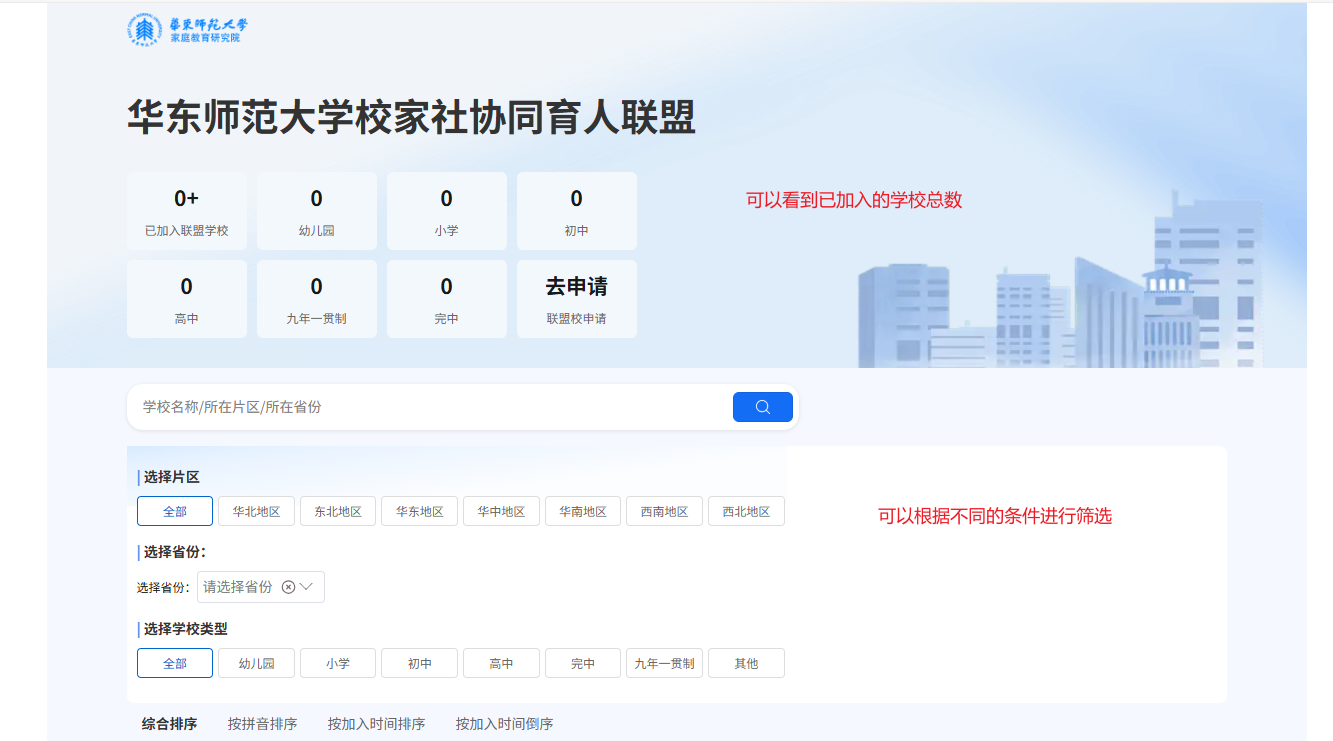This screenshot has width=1333, height=741.
Task: Select 华东地区 region filter
Action: pyautogui.click(x=419, y=511)
